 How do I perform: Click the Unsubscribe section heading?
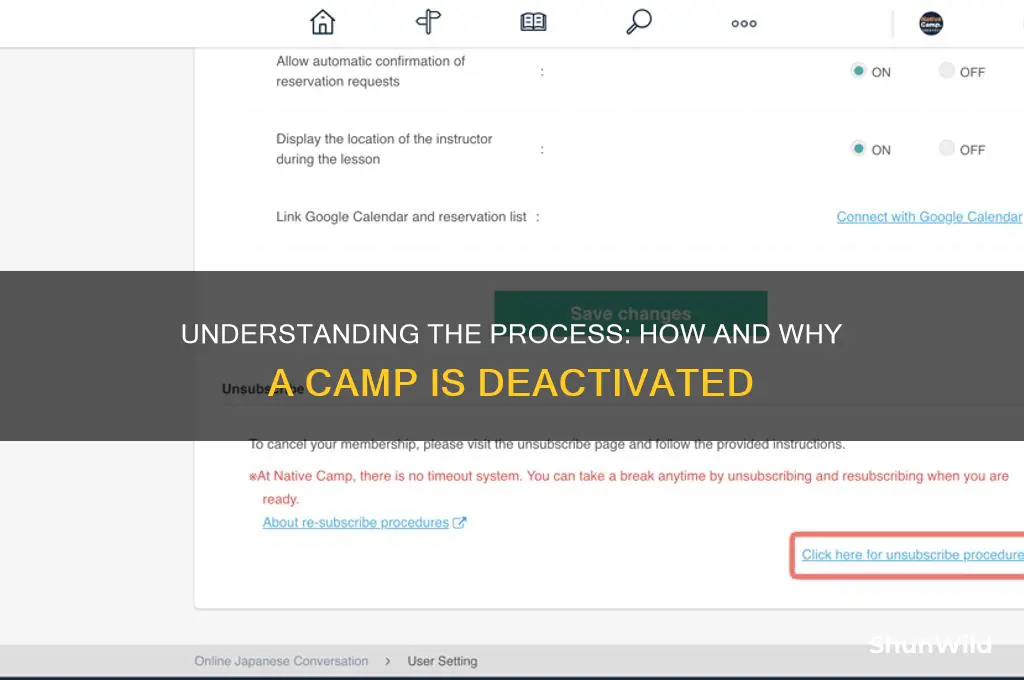(263, 389)
